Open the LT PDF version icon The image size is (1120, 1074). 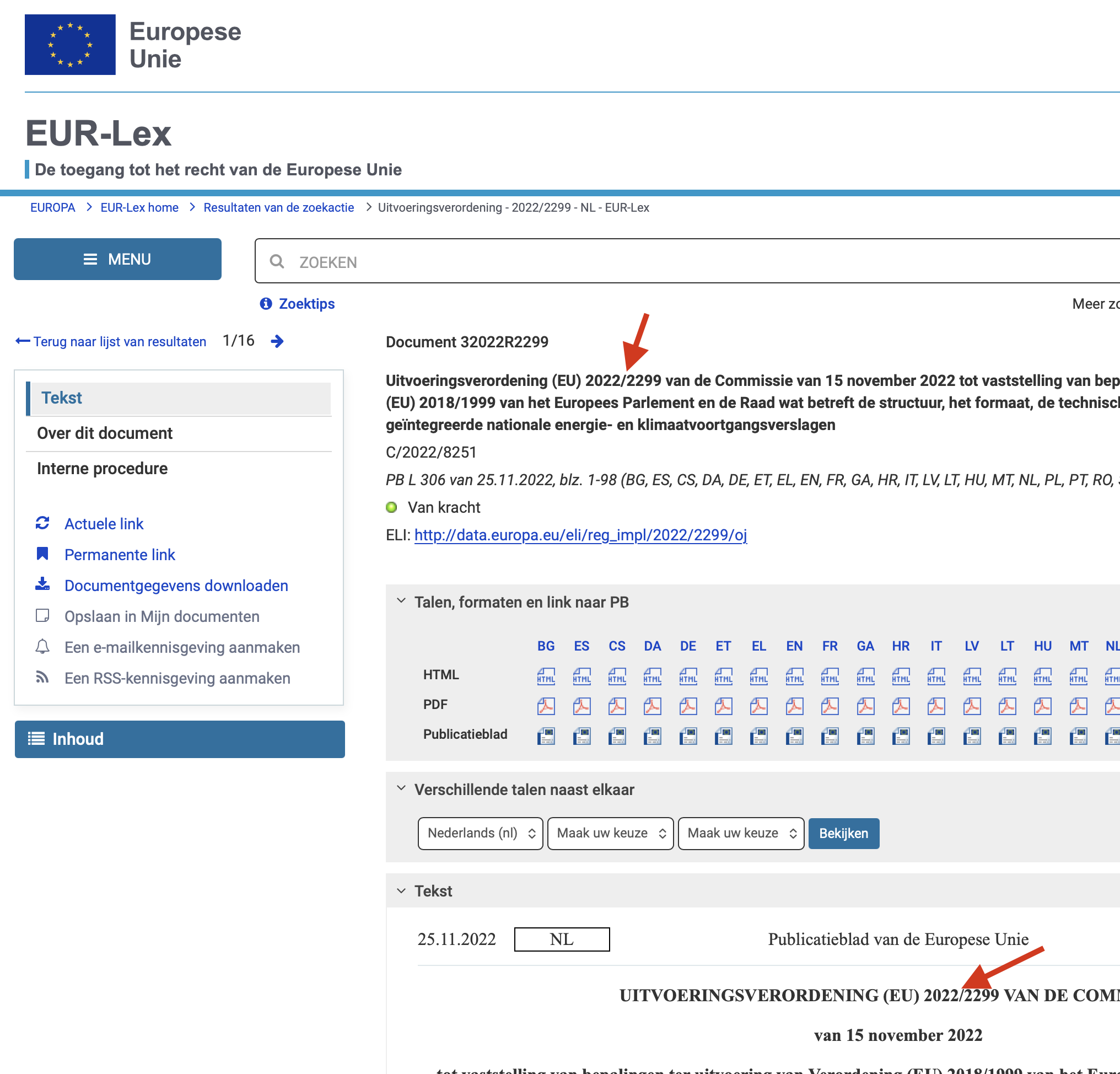tap(1007, 706)
